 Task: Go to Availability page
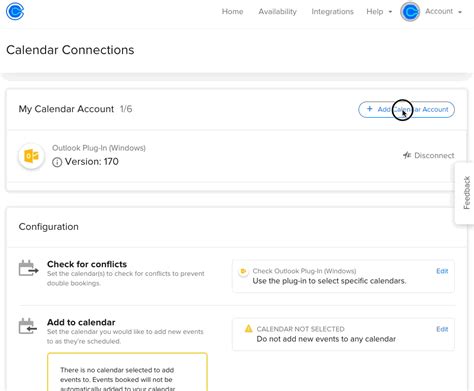[x=277, y=12]
